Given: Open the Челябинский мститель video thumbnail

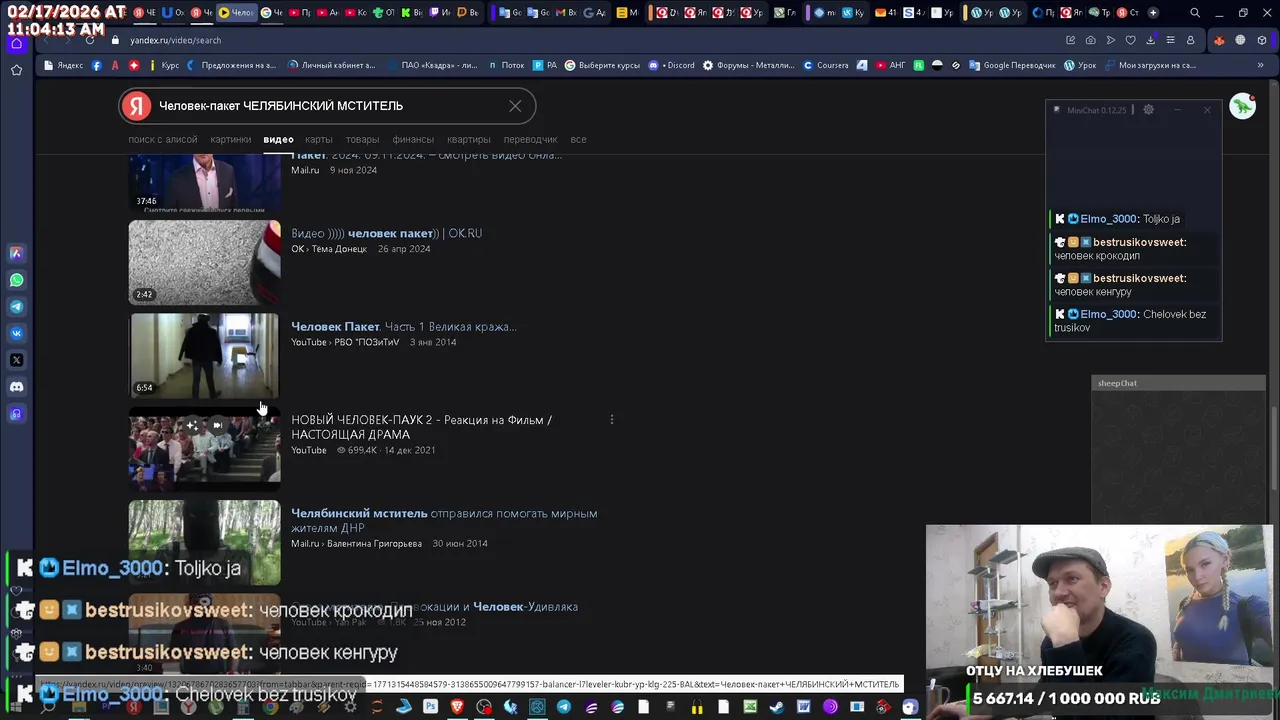Looking at the screenshot, I should coord(204,542).
